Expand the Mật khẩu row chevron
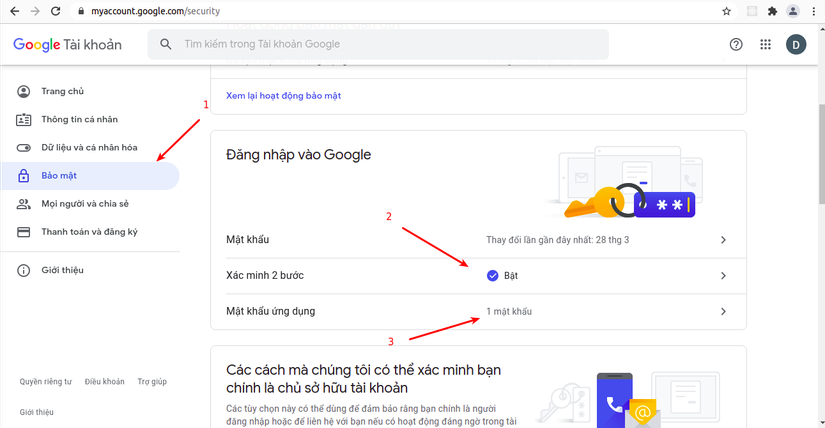The width and height of the screenshot is (825, 428). tap(723, 240)
